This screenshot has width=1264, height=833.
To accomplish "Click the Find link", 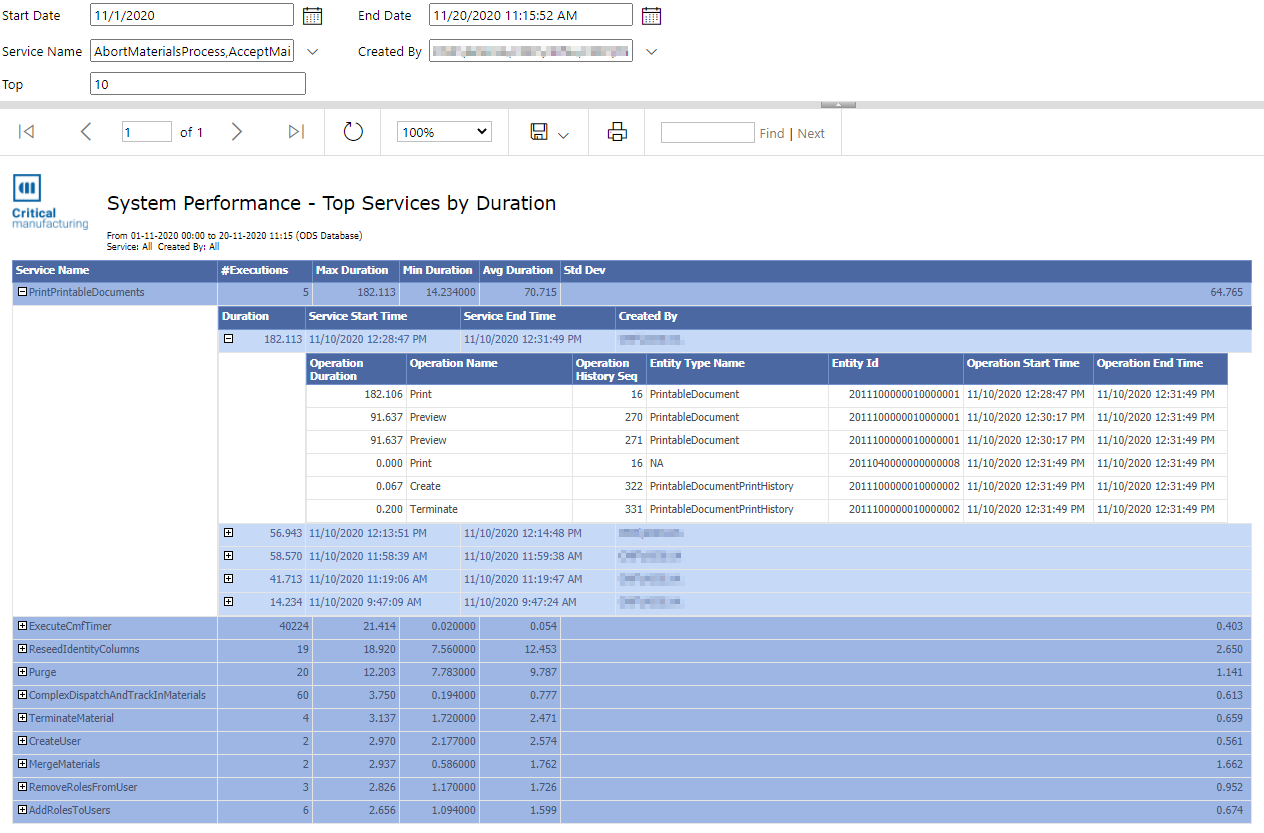I will [771, 133].
